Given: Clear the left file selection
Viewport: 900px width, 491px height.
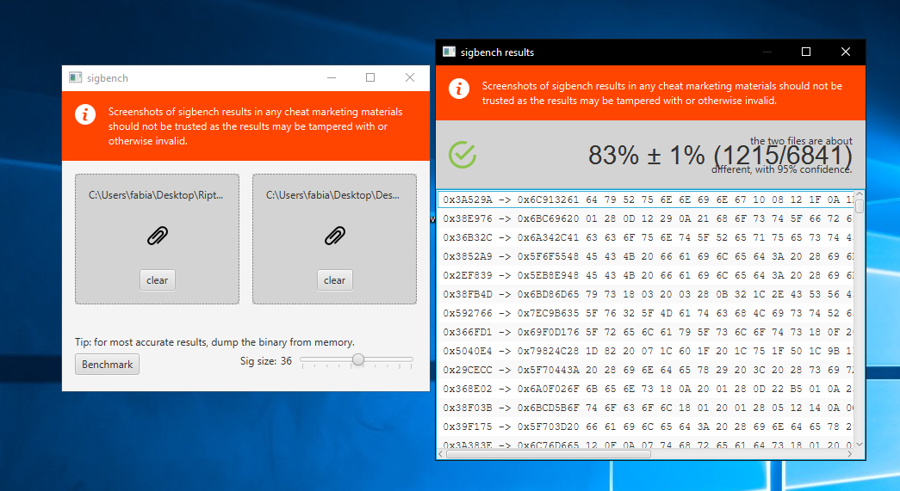Looking at the screenshot, I should pos(157,280).
